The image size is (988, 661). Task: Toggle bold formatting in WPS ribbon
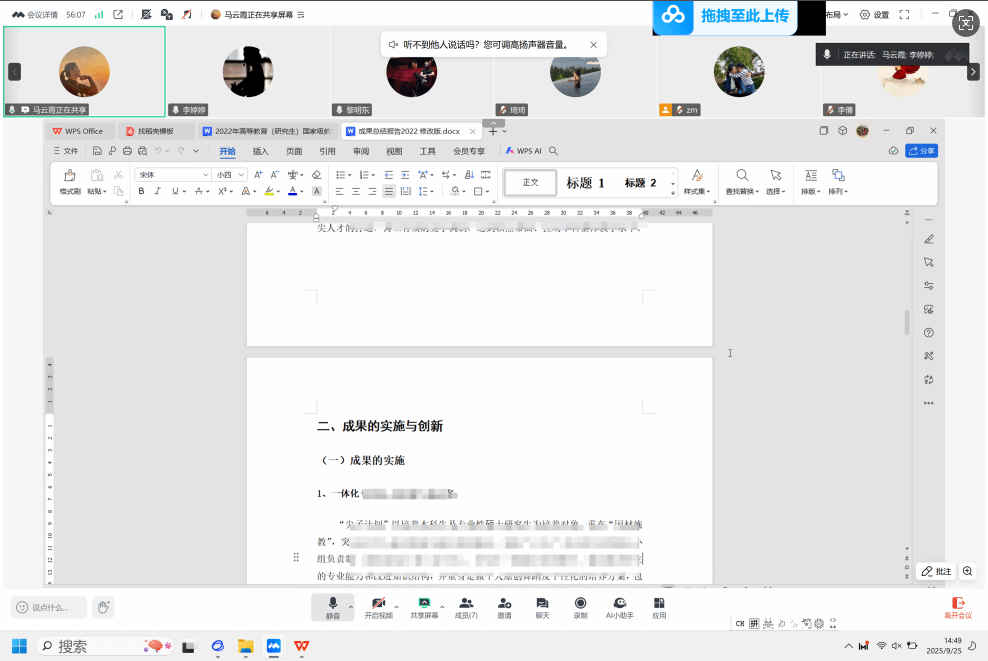pyautogui.click(x=141, y=191)
